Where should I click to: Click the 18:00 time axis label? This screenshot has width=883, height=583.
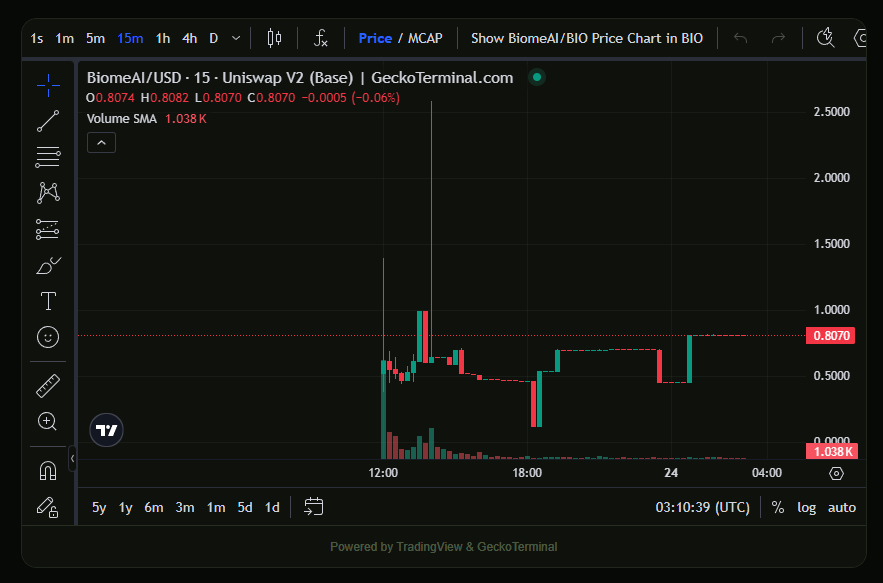coord(527,473)
